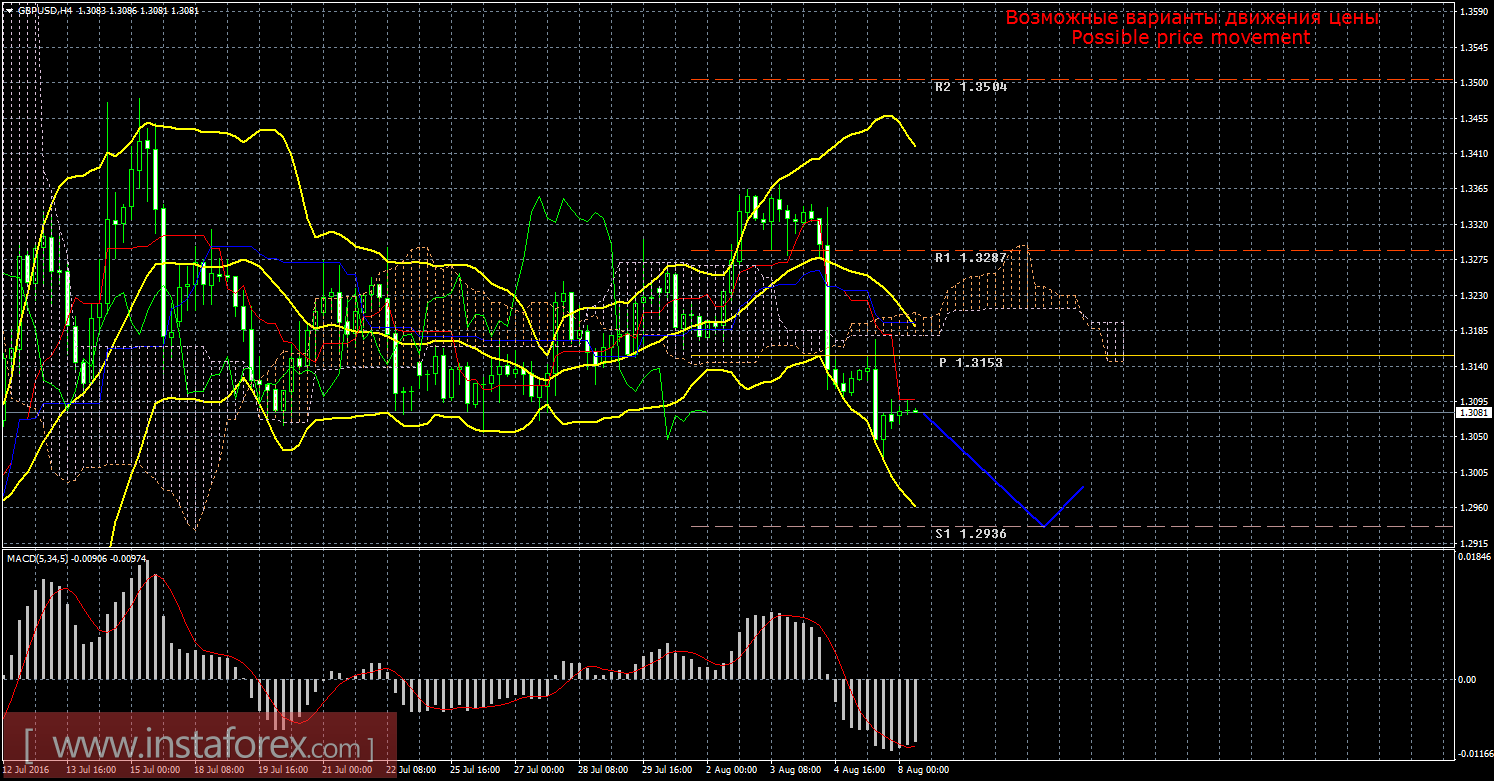Click the 29 Jul 16:00 time label

tap(668, 771)
